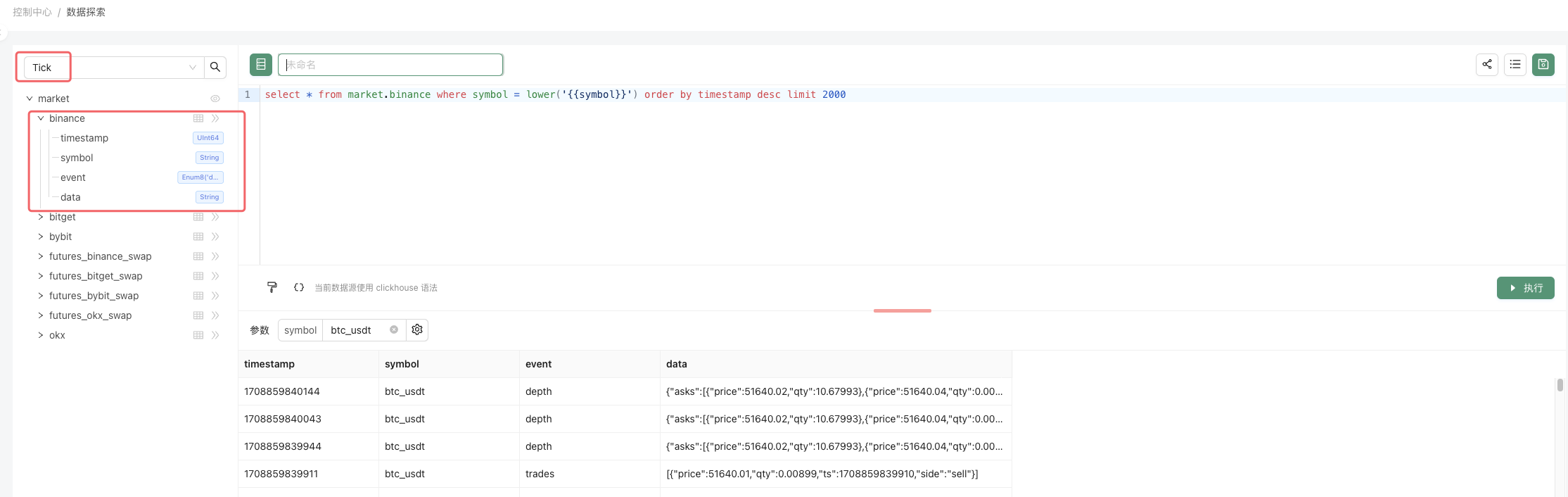Open parameter settings gear icon
The height and width of the screenshot is (497, 1568).
pos(417,330)
